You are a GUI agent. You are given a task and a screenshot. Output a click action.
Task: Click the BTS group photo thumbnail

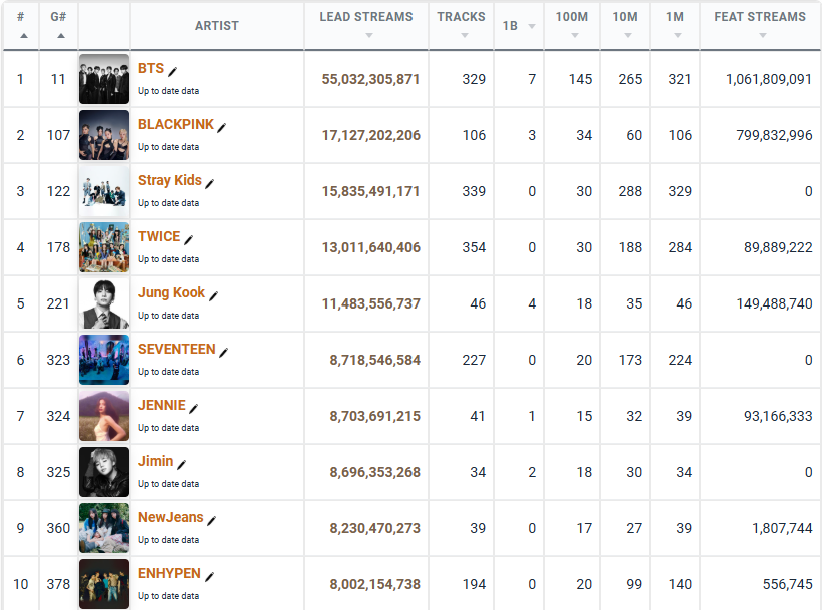(104, 79)
